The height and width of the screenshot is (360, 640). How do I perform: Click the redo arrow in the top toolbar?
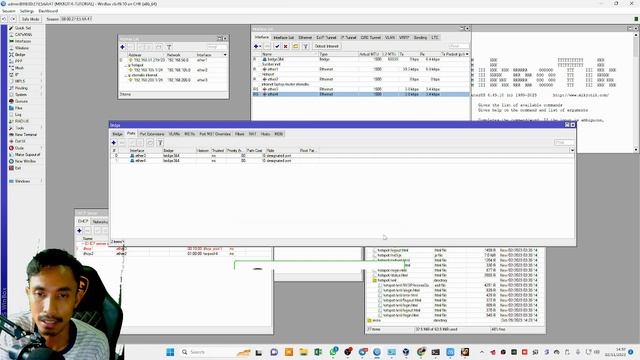[13, 19]
